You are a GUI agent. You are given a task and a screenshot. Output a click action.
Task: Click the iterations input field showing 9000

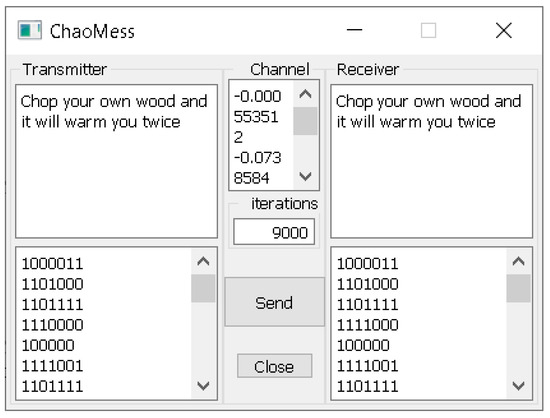(x=274, y=232)
